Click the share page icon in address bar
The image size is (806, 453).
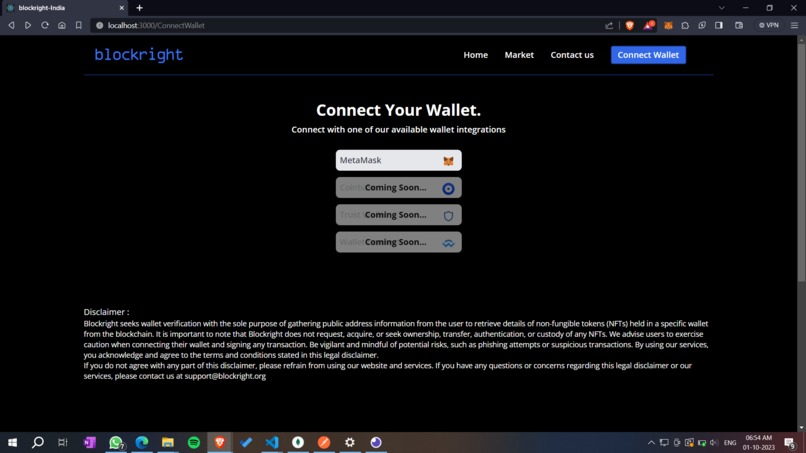[609, 25]
